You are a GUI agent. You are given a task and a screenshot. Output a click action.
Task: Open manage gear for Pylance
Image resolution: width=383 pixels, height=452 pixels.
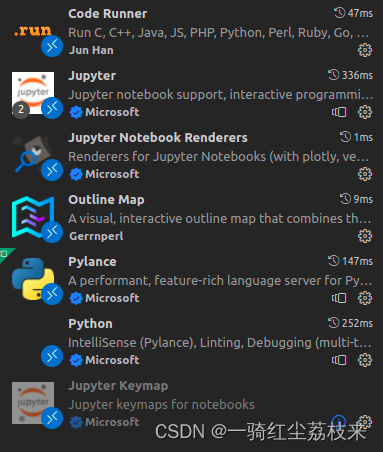pyautogui.click(x=365, y=298)
